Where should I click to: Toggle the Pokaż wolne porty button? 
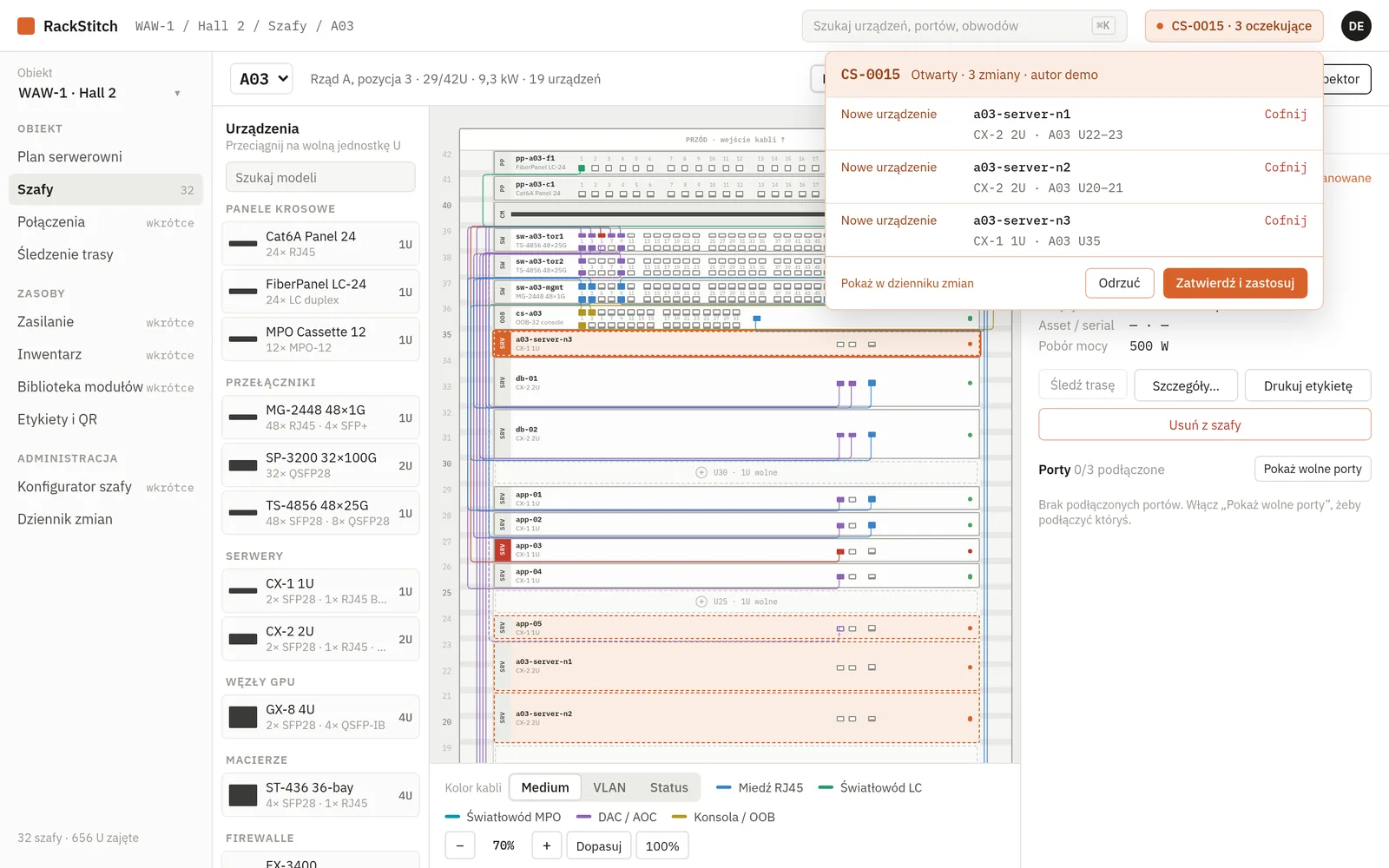(1313, 469)
